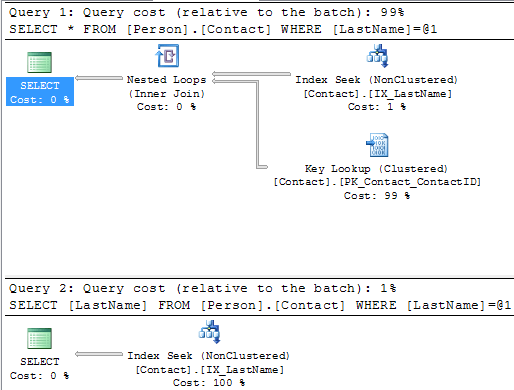Click the Query 2 SELECT Cost 0% label
Screen dimensions: 514x390
tap(40, 369)
